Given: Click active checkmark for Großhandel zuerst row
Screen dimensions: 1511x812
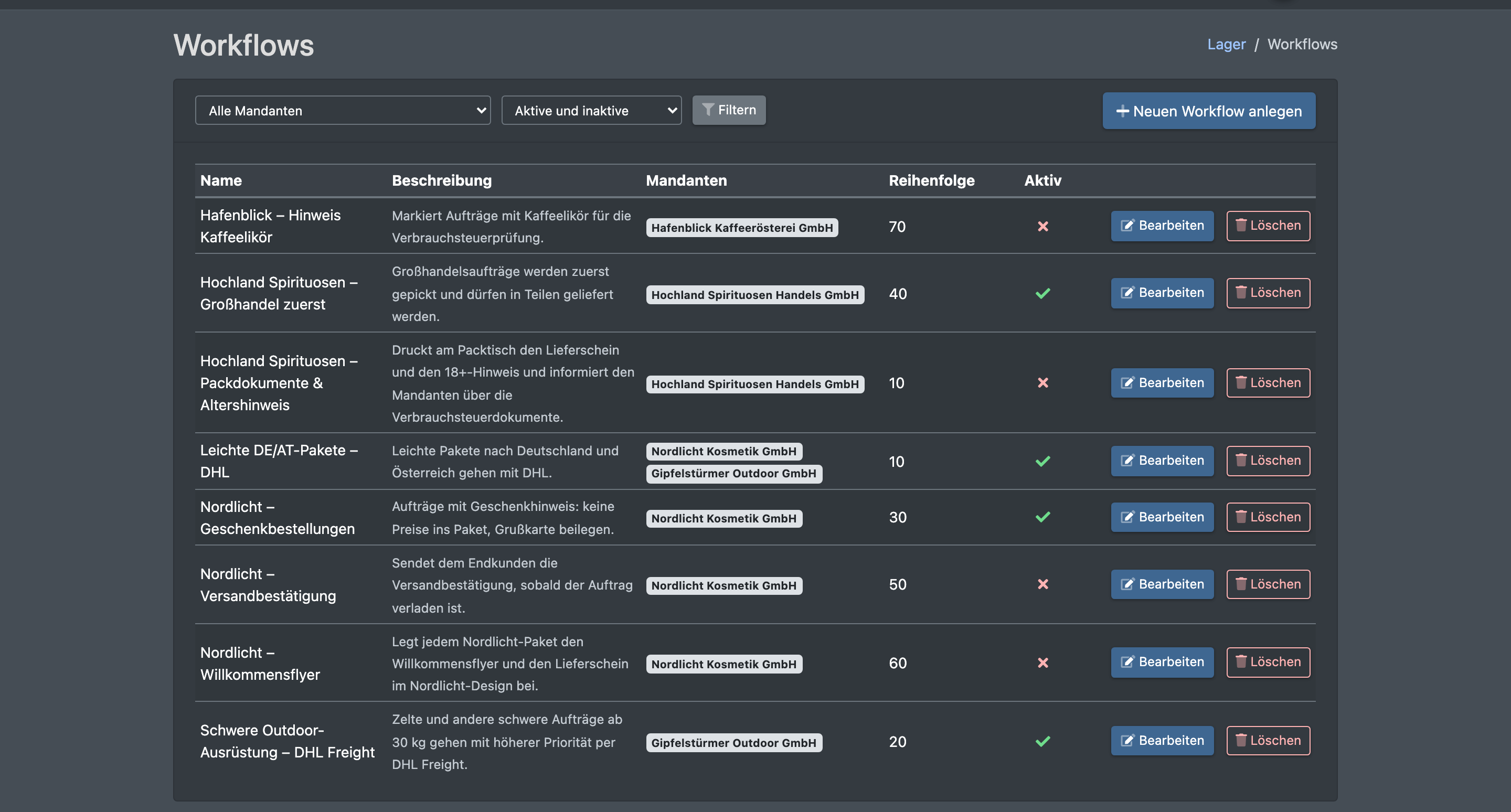Looking at the screenshot, I should coord(1042,293).
